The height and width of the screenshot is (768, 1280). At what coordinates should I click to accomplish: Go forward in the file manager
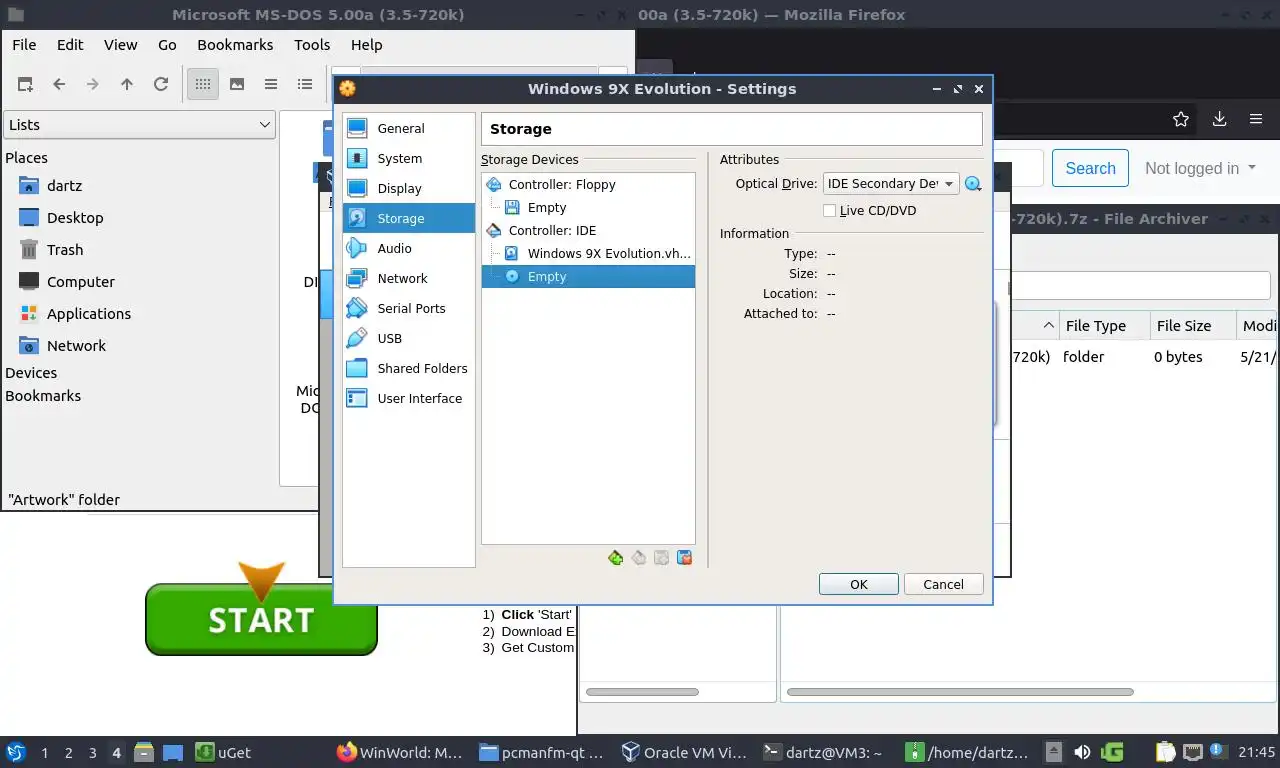93,84
